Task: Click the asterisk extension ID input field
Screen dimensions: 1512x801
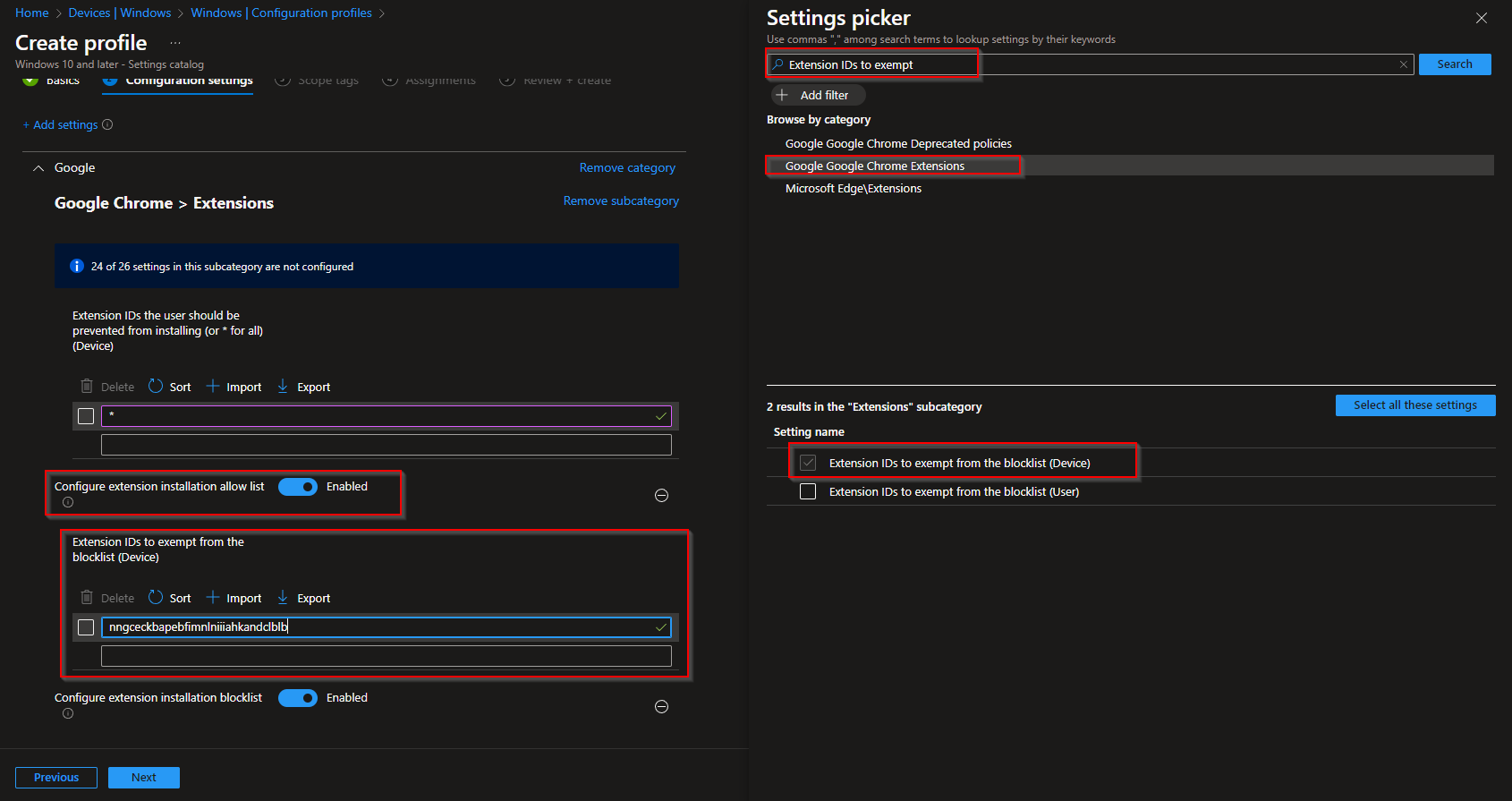Action: point(386,416)
